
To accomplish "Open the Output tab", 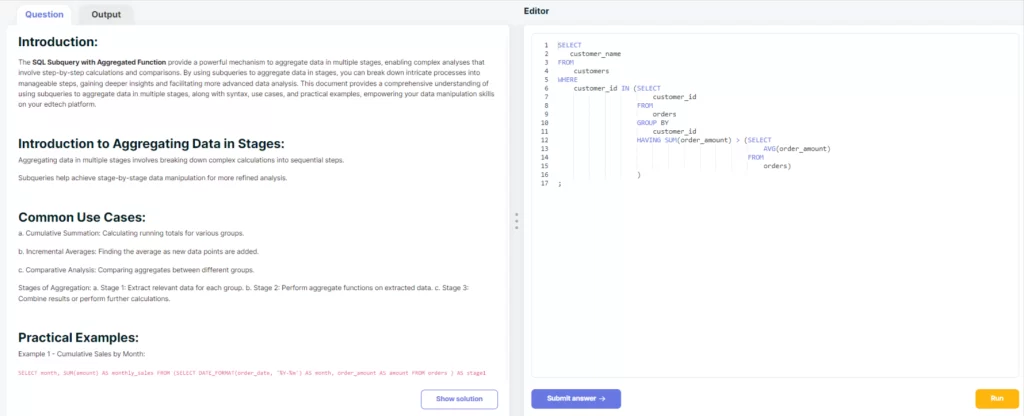I will pyautogui.click(x=106, y=14).
